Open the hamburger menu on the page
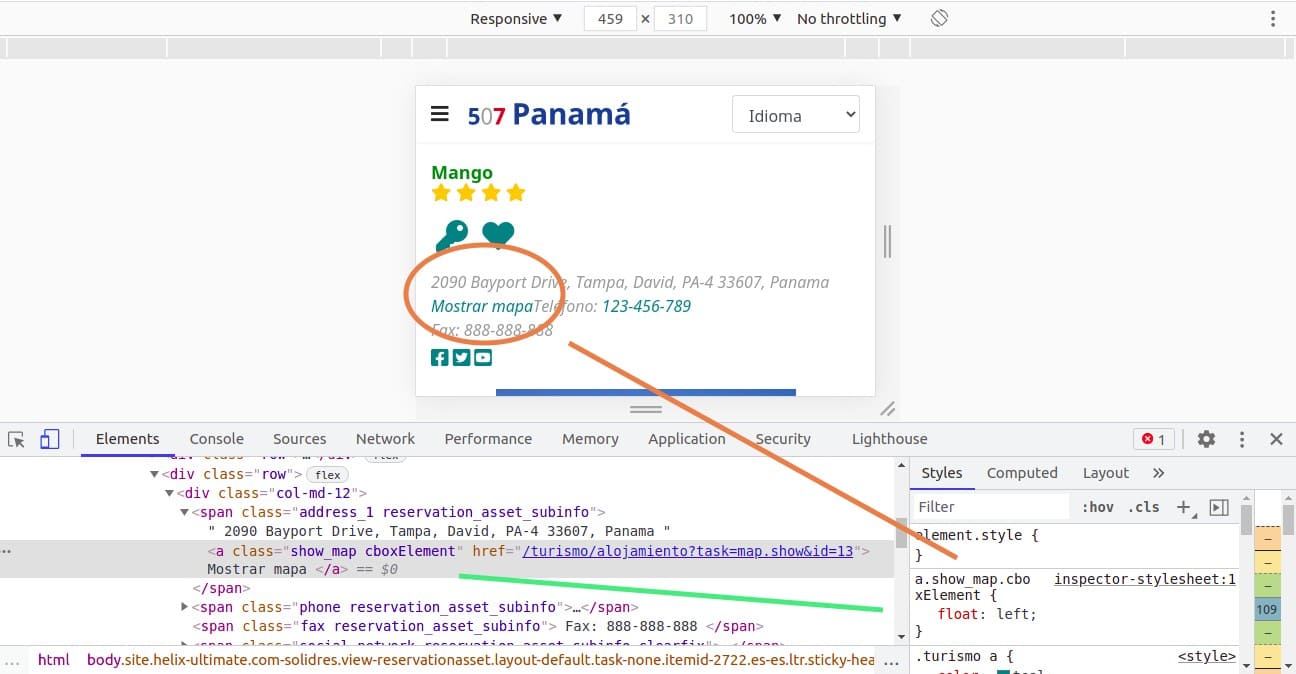Viewport: 1296px width, 674px height. click(x=439, y=114)
